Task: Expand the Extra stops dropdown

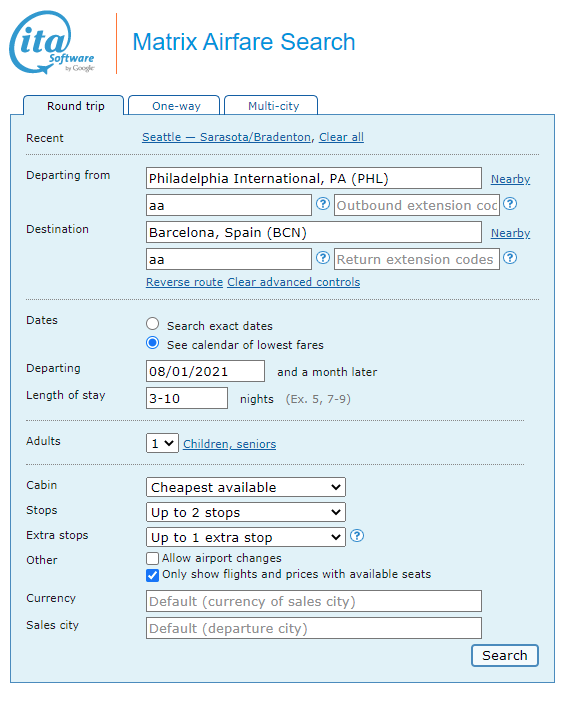Action: 246,537
